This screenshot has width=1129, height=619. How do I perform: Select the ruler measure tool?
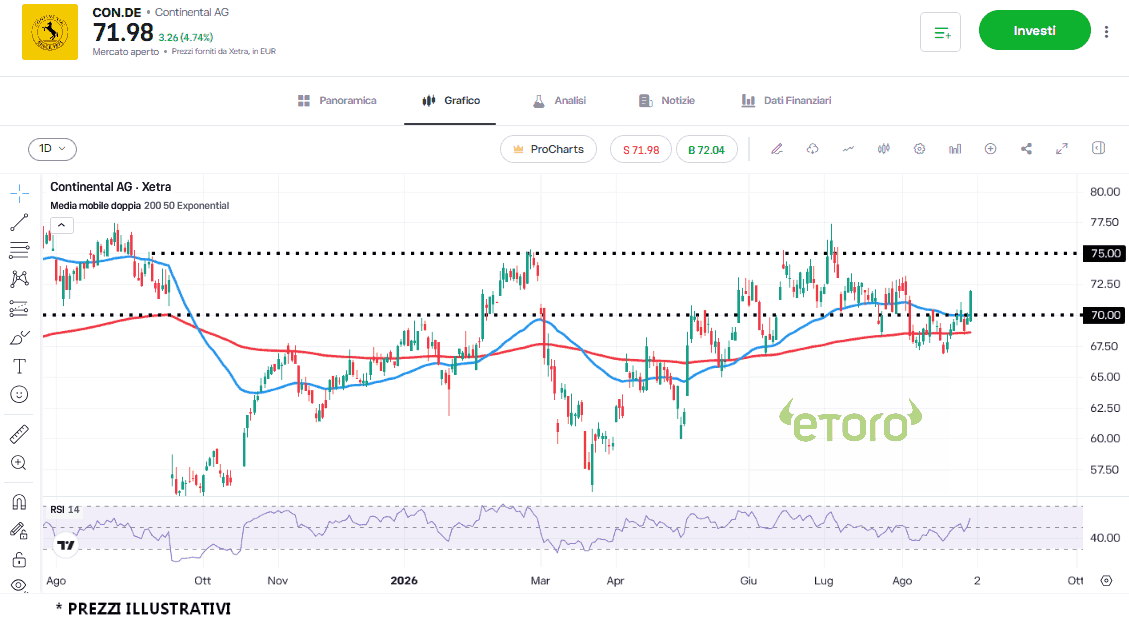(x=19, y=434)
